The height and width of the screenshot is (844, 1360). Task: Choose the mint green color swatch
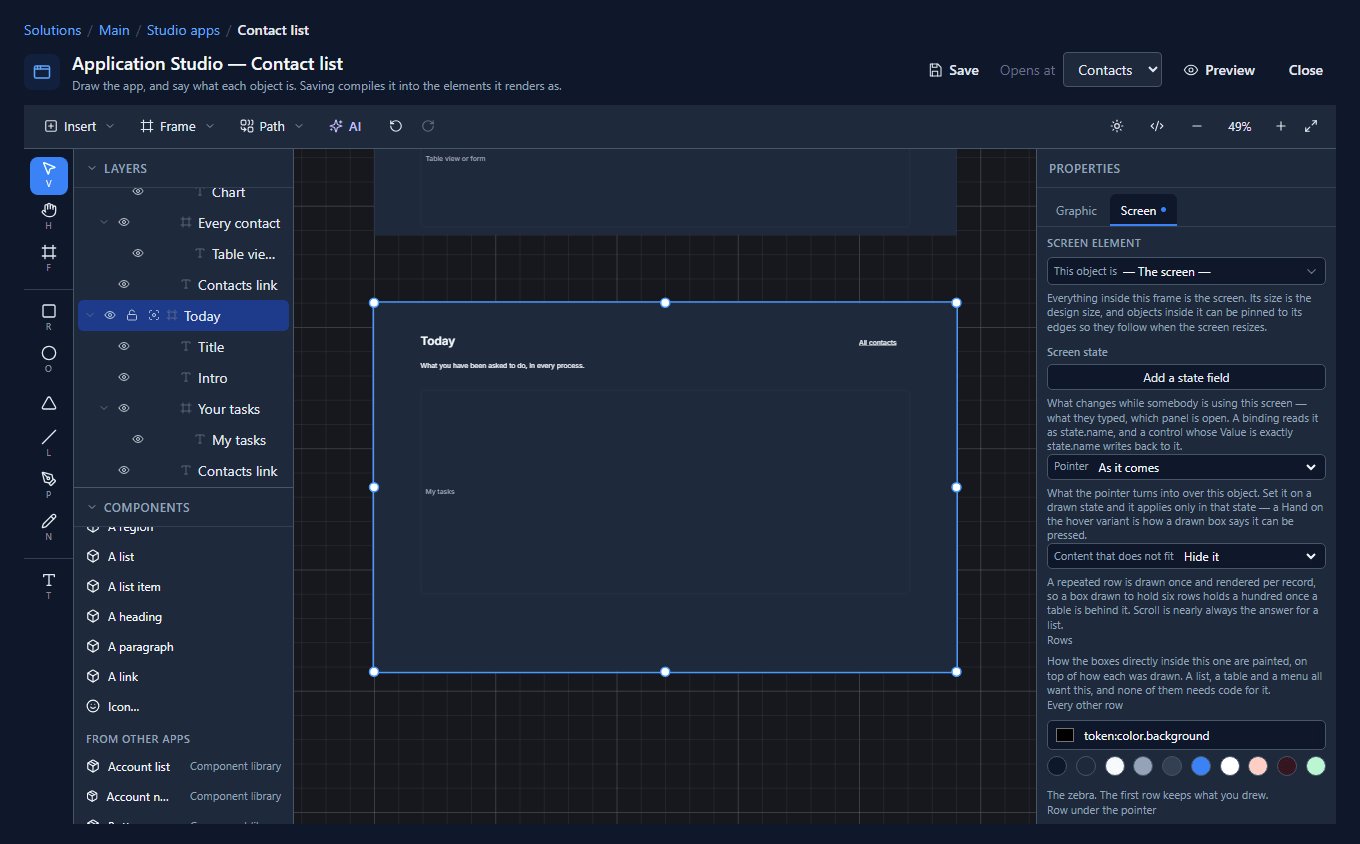pyautogui.click(x=1316, y=766)
